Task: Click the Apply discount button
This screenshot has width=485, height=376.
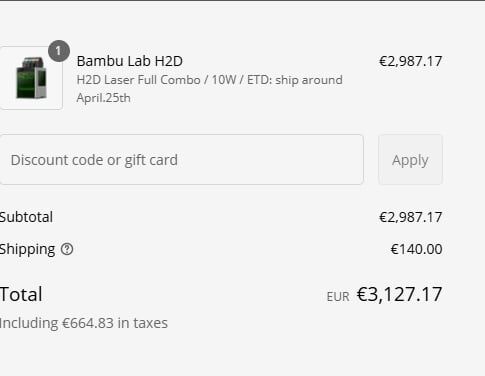Action: [x=410, y=160]
